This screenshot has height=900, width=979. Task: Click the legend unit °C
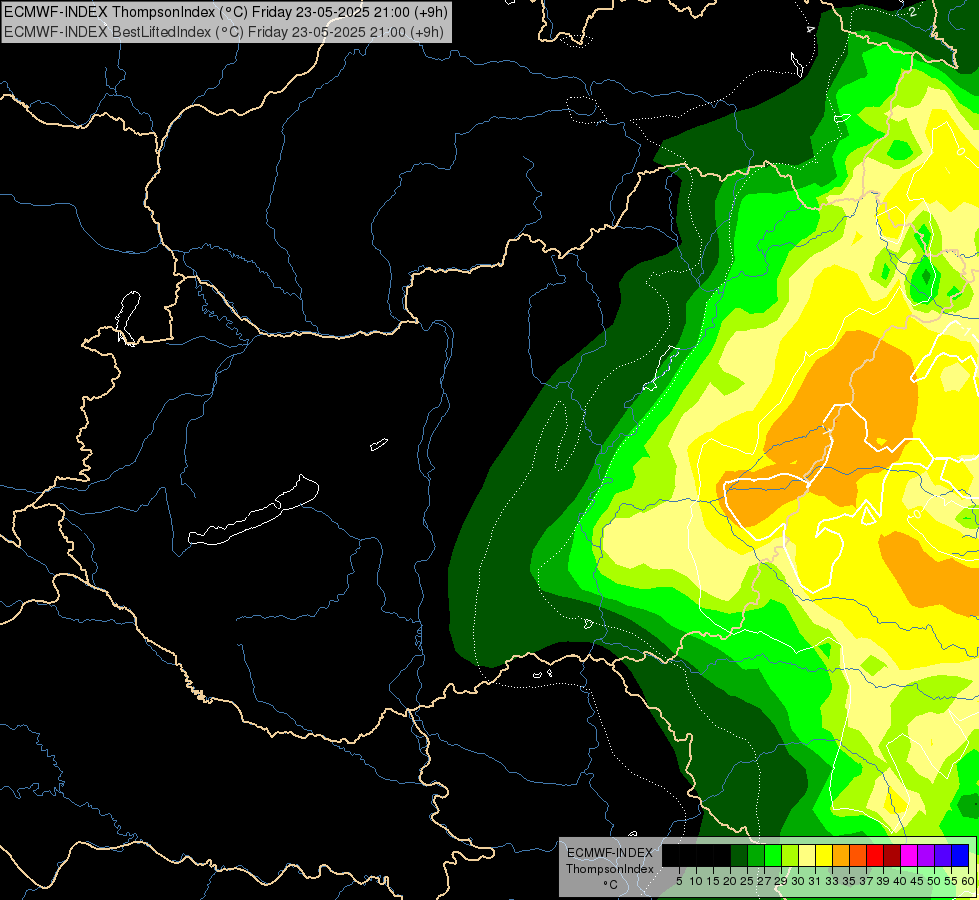coord(611,885)
